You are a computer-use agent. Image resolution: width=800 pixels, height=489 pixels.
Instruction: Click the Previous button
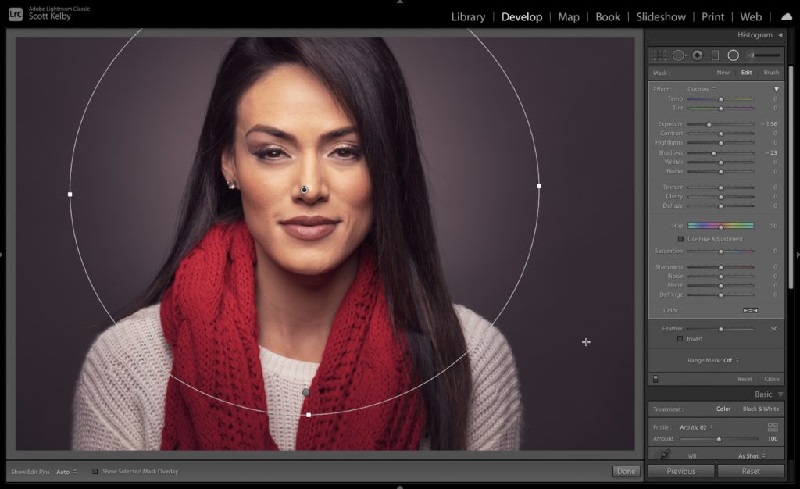pyautogui.click(x=681, y=471)
